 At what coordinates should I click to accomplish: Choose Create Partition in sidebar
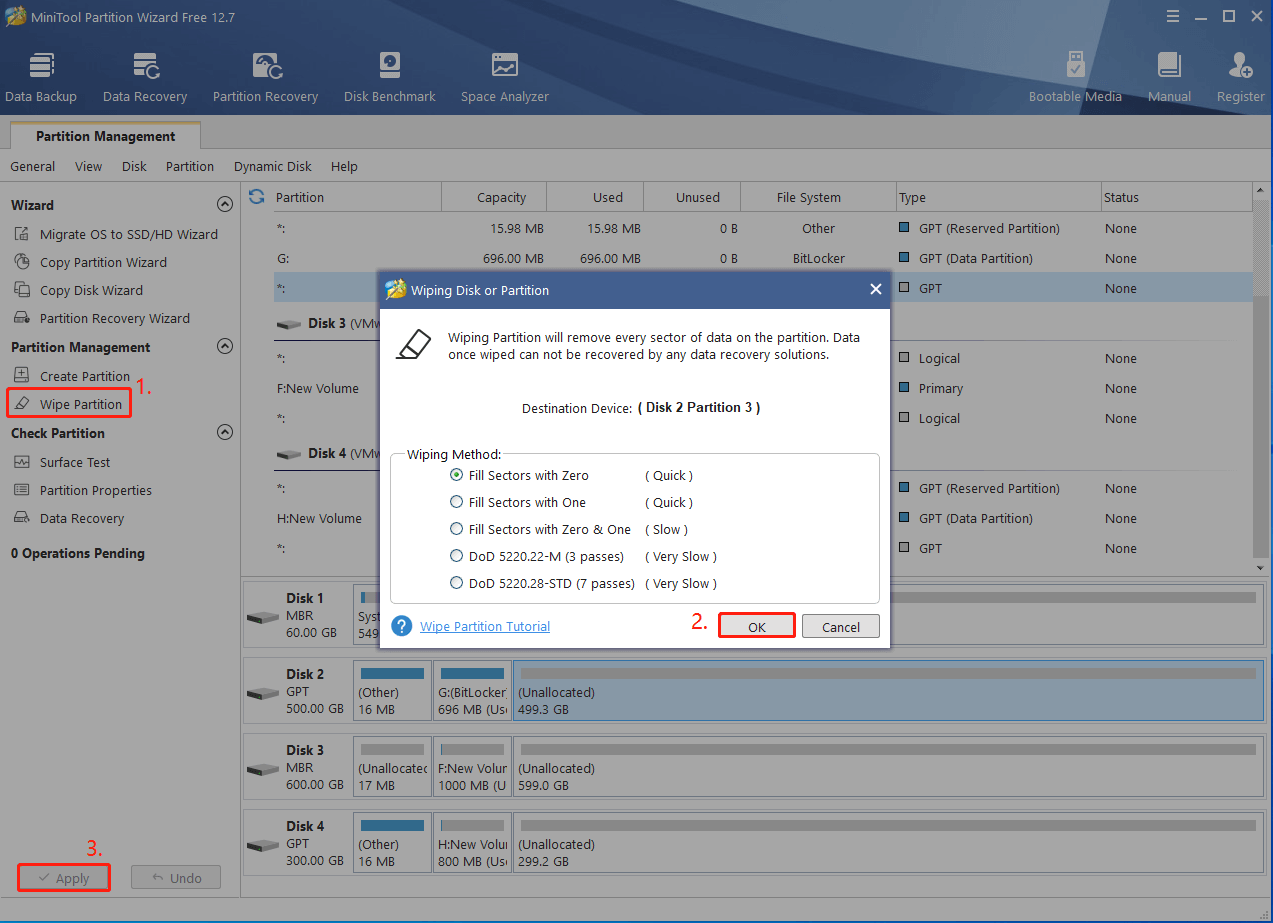pos(72,376)
